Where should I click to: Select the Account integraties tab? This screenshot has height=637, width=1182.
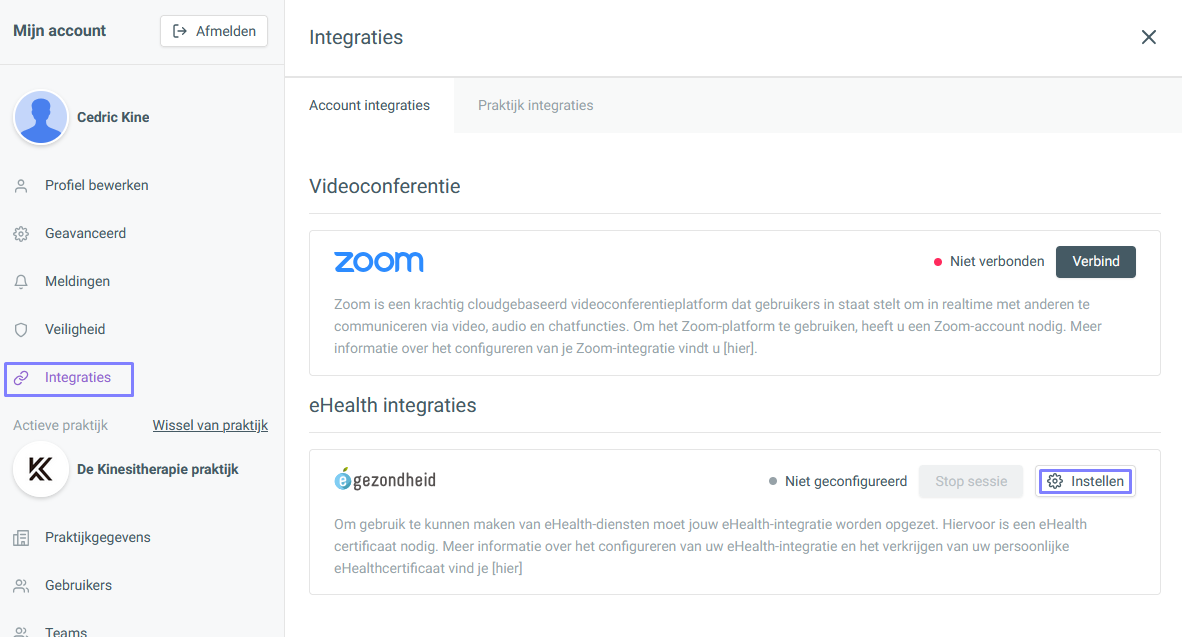[x=369, y=106]
